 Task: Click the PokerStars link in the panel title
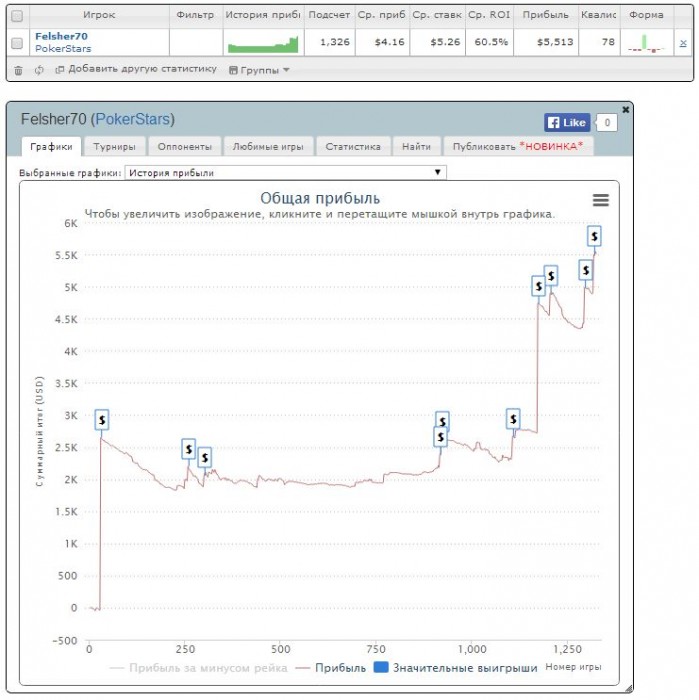(x=133, y=119)
